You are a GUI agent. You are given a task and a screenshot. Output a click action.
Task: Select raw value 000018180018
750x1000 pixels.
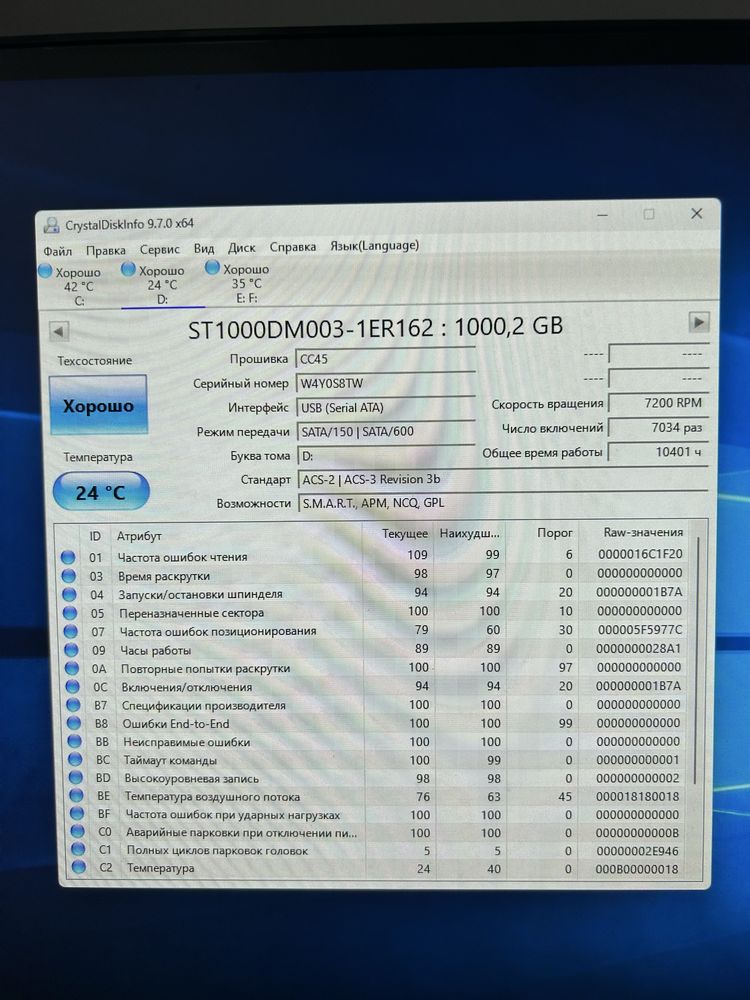(638, 796)
